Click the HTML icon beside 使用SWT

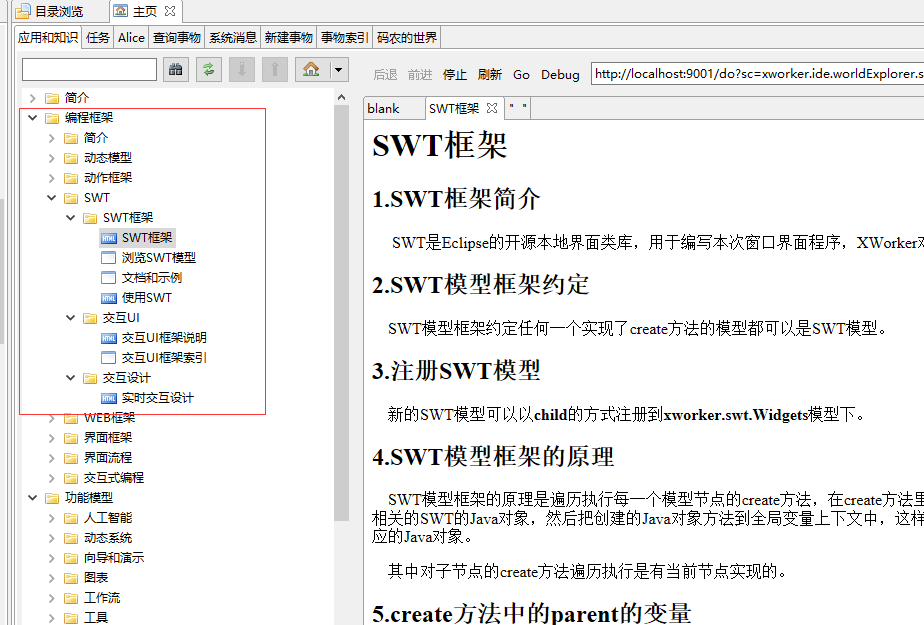[108, 298]
